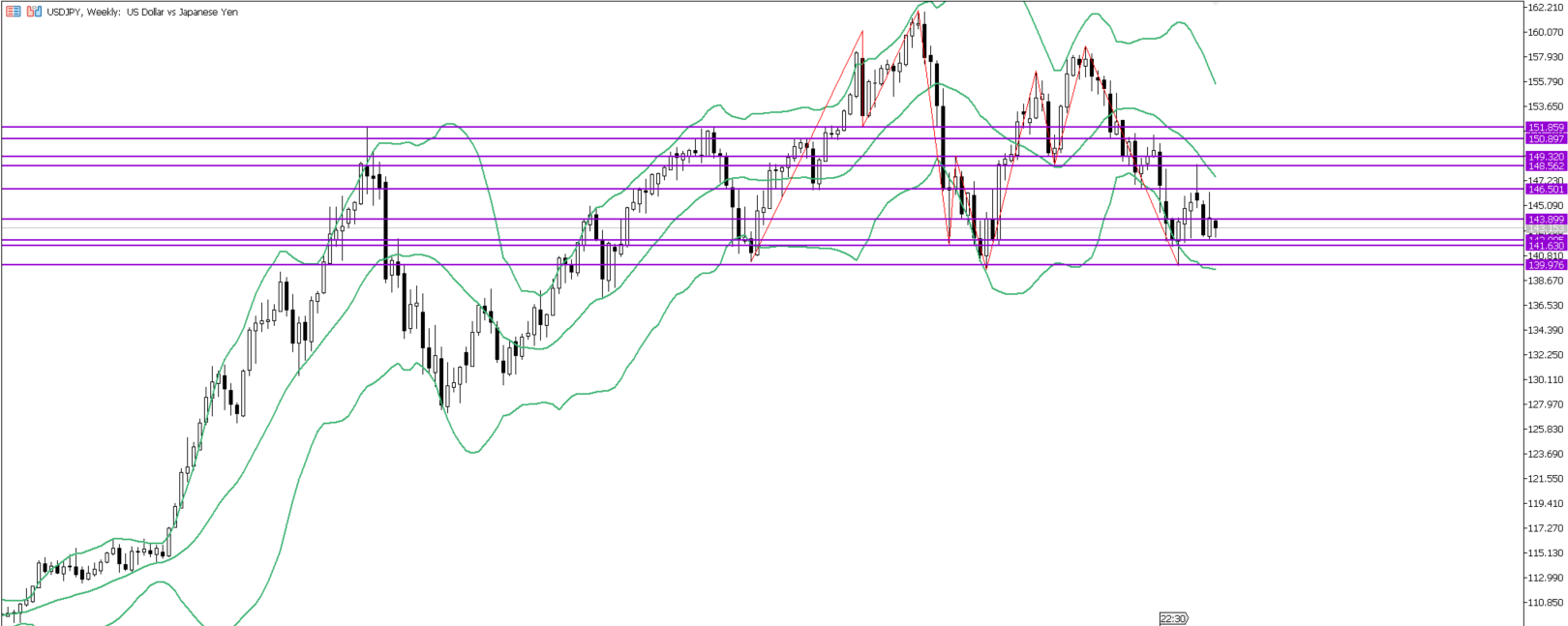Click the 123.690 tick on price axis
This screenshot has height=626, width=1568.
coord(1545,454)
